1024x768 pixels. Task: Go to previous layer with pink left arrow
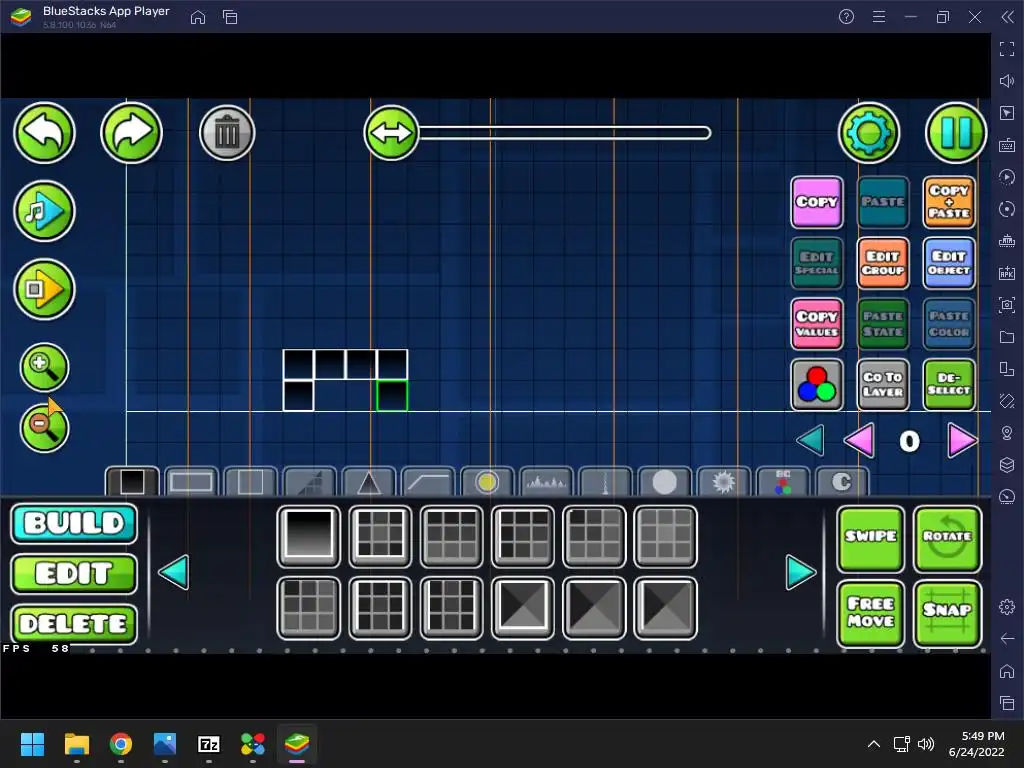click(859, 441)
